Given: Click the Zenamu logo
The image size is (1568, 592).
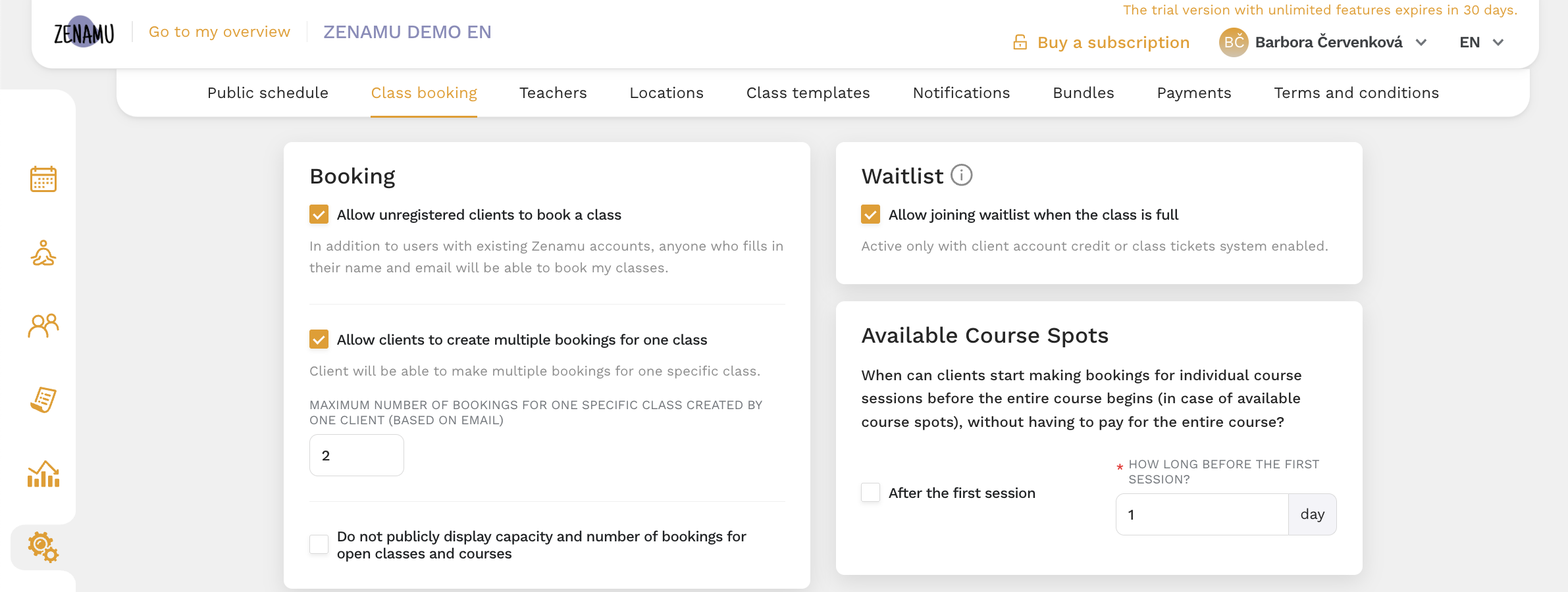Looking at the screenshot, I should click(84, 32).
